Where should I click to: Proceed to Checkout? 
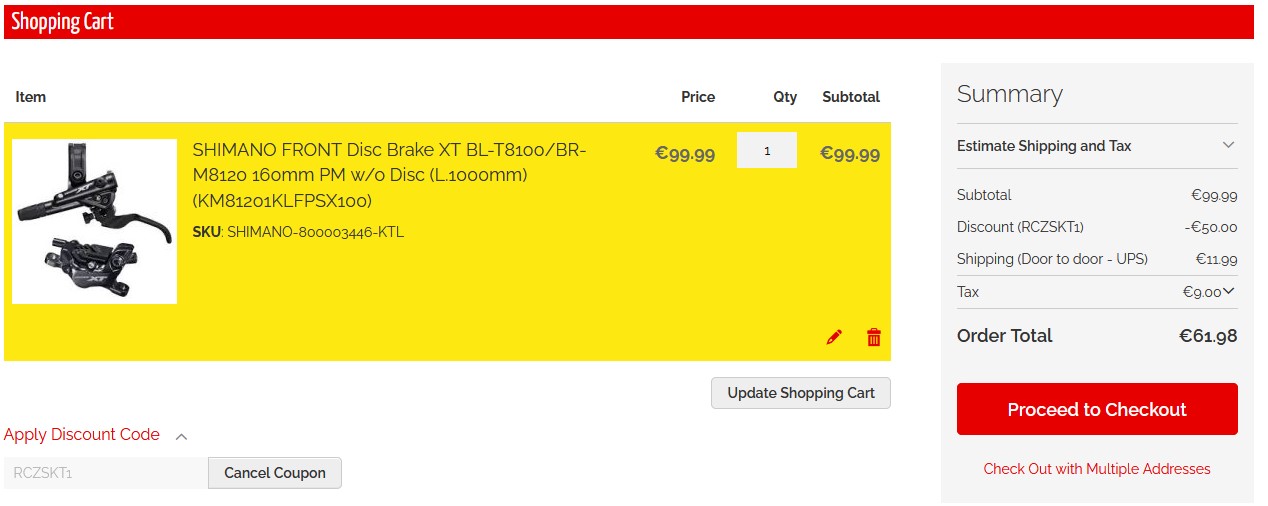(1097, 409)
